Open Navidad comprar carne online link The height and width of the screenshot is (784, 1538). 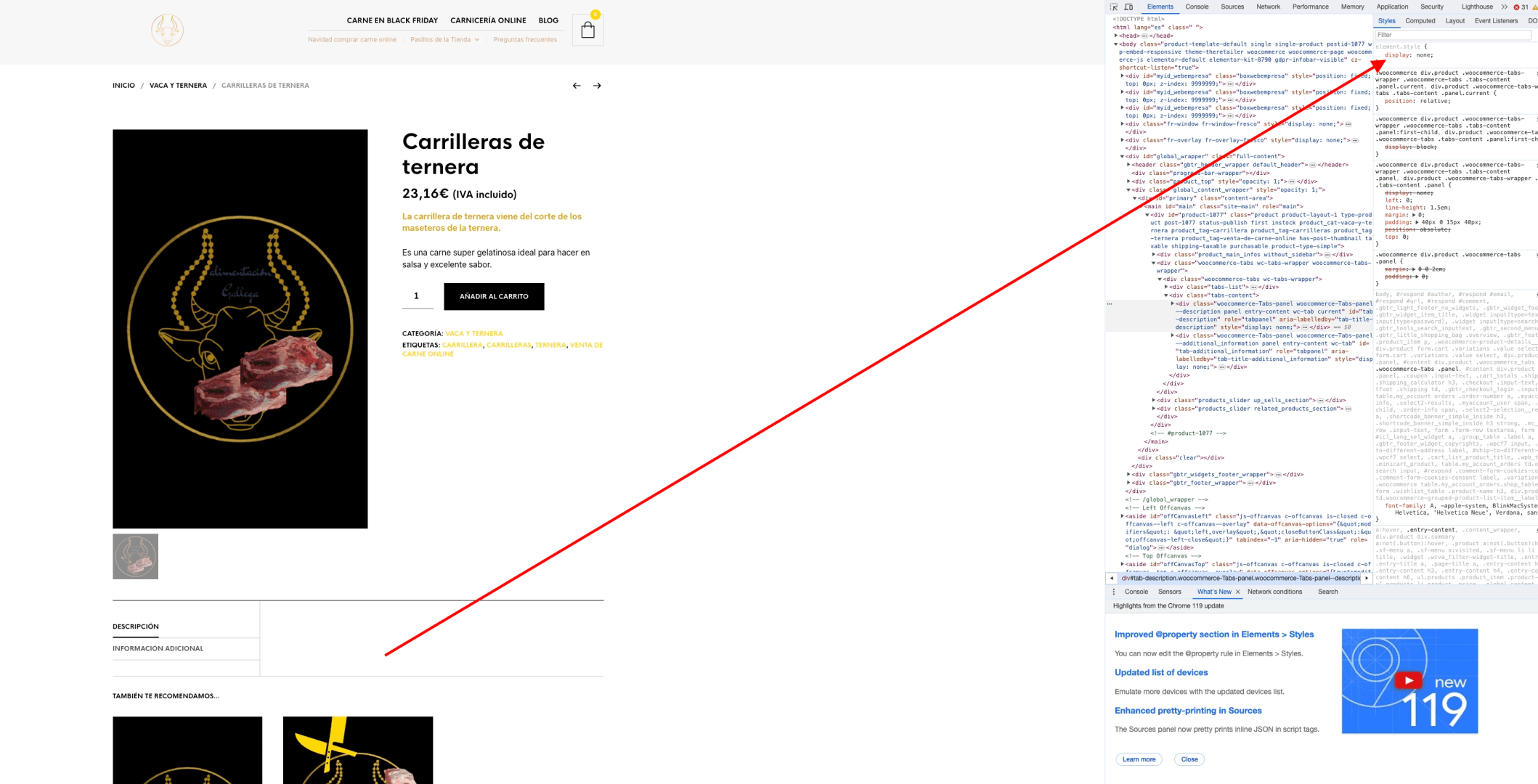(352, 39)
